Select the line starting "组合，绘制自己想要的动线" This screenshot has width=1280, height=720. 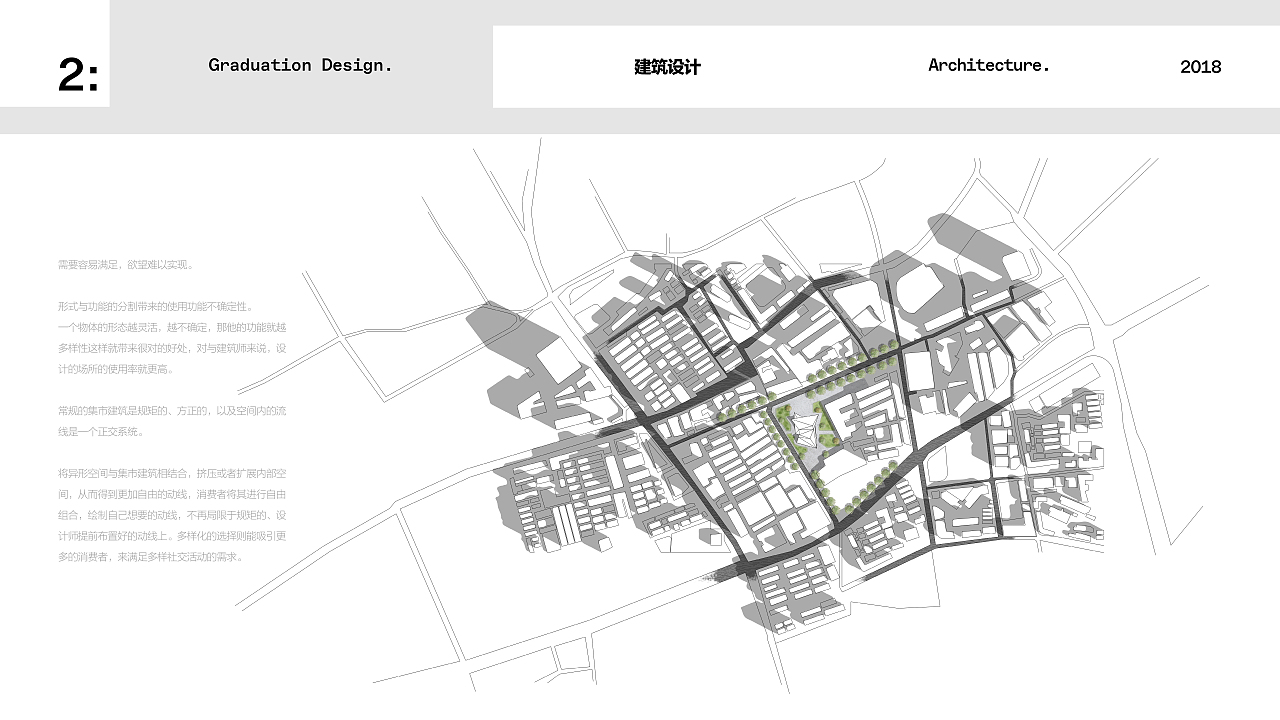173,515
